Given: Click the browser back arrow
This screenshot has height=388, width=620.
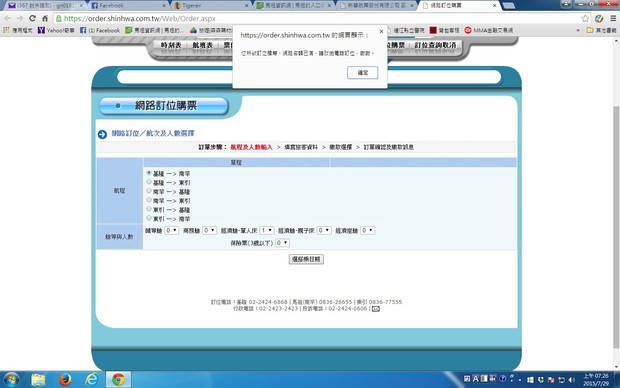Looking at the screenshot, I should coord(8,18).
